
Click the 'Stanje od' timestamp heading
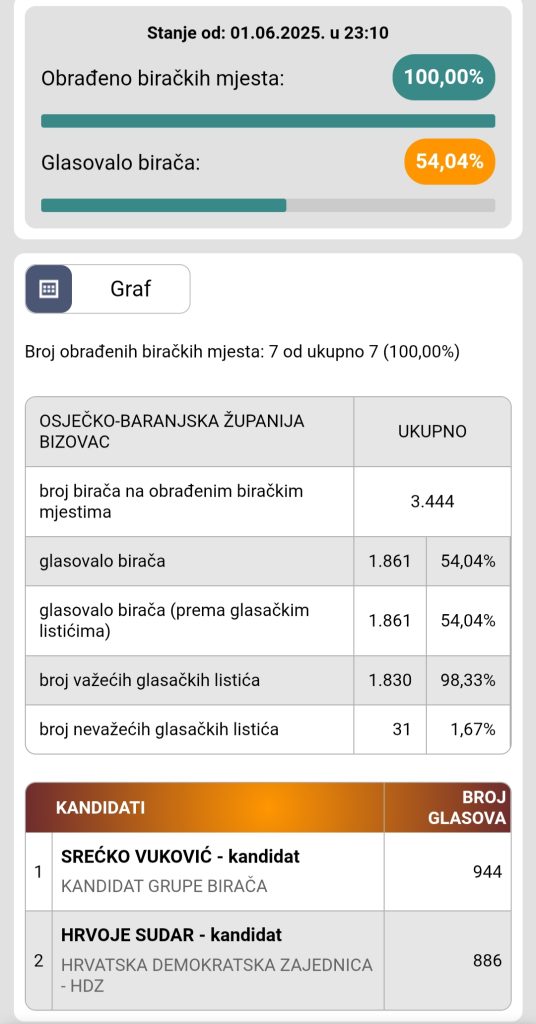pos(268,32)
